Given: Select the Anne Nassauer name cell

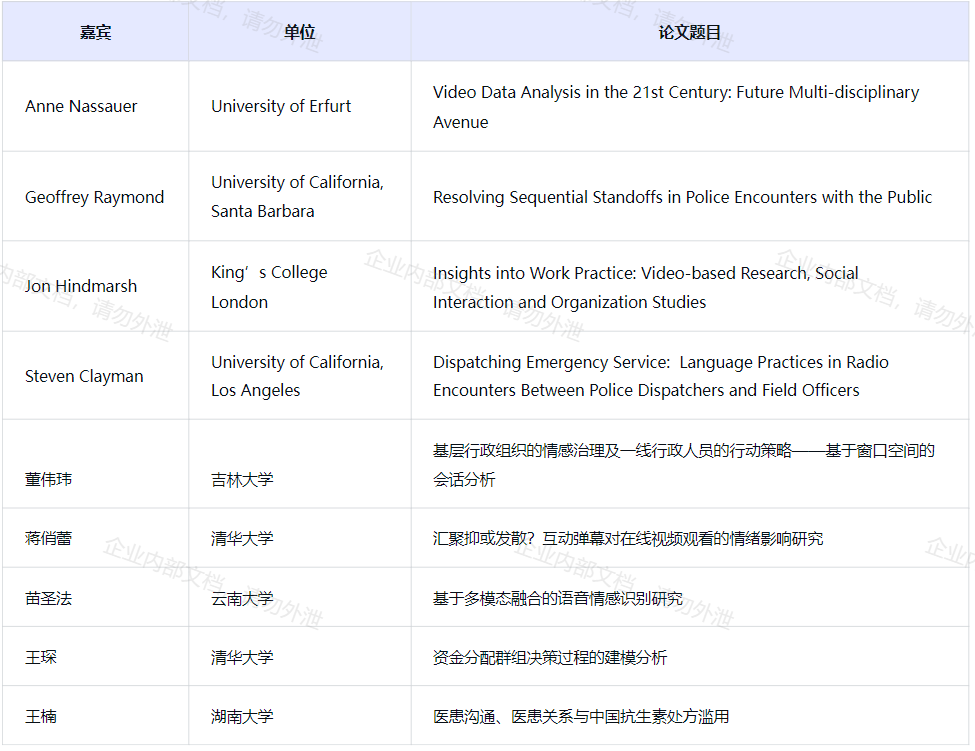Looking at the screenshot, I should coord(81,106).
